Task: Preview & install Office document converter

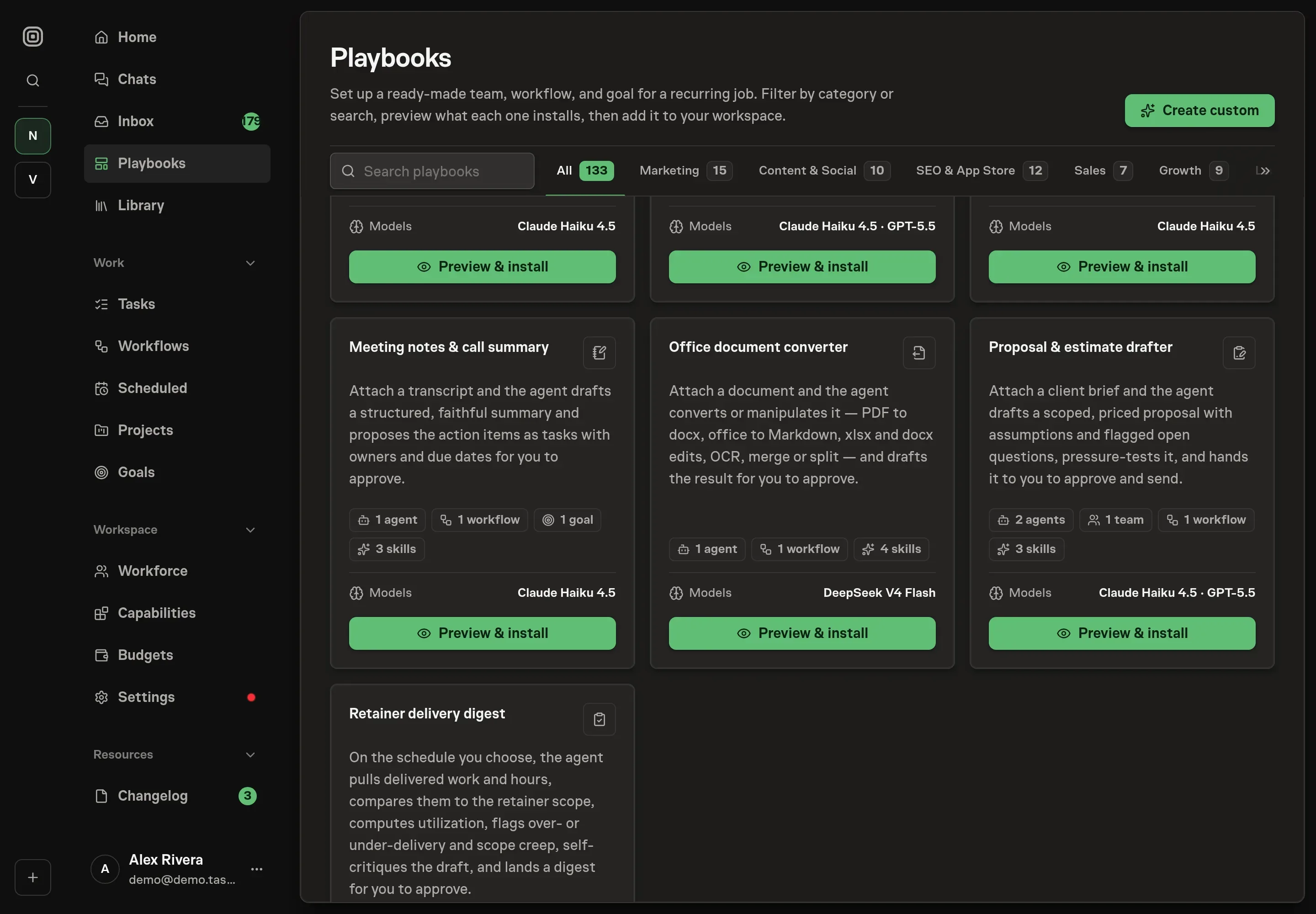Action: (x=802, y=633)
